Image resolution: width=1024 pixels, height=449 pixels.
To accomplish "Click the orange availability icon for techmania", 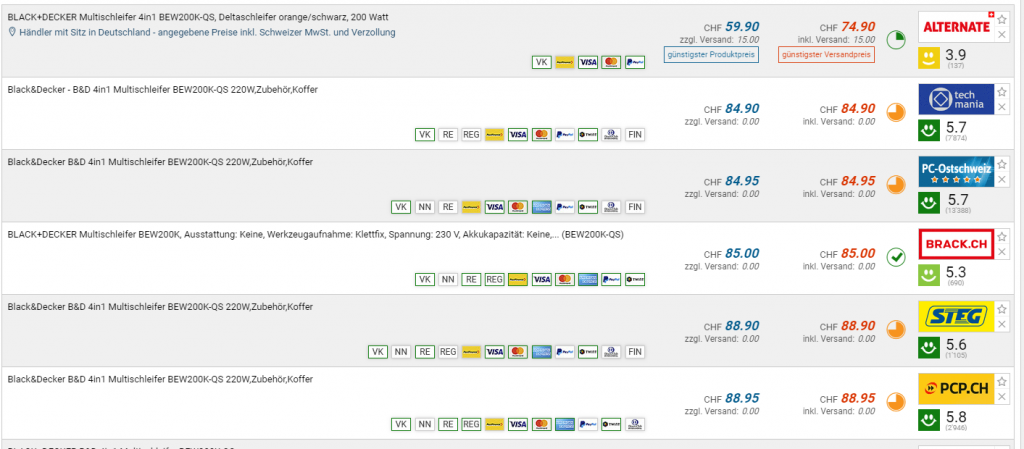I will [x=896, y=111].
